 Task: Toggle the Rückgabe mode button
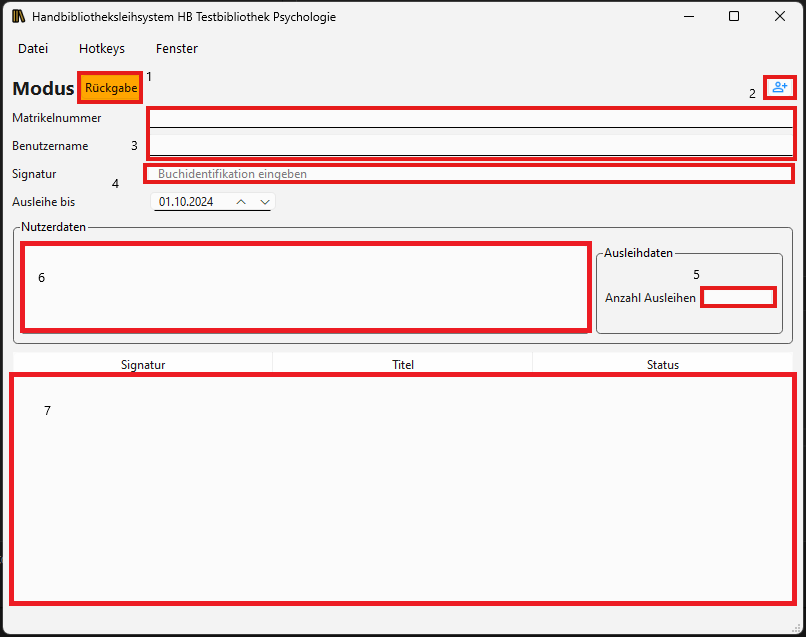click(110, 88)
